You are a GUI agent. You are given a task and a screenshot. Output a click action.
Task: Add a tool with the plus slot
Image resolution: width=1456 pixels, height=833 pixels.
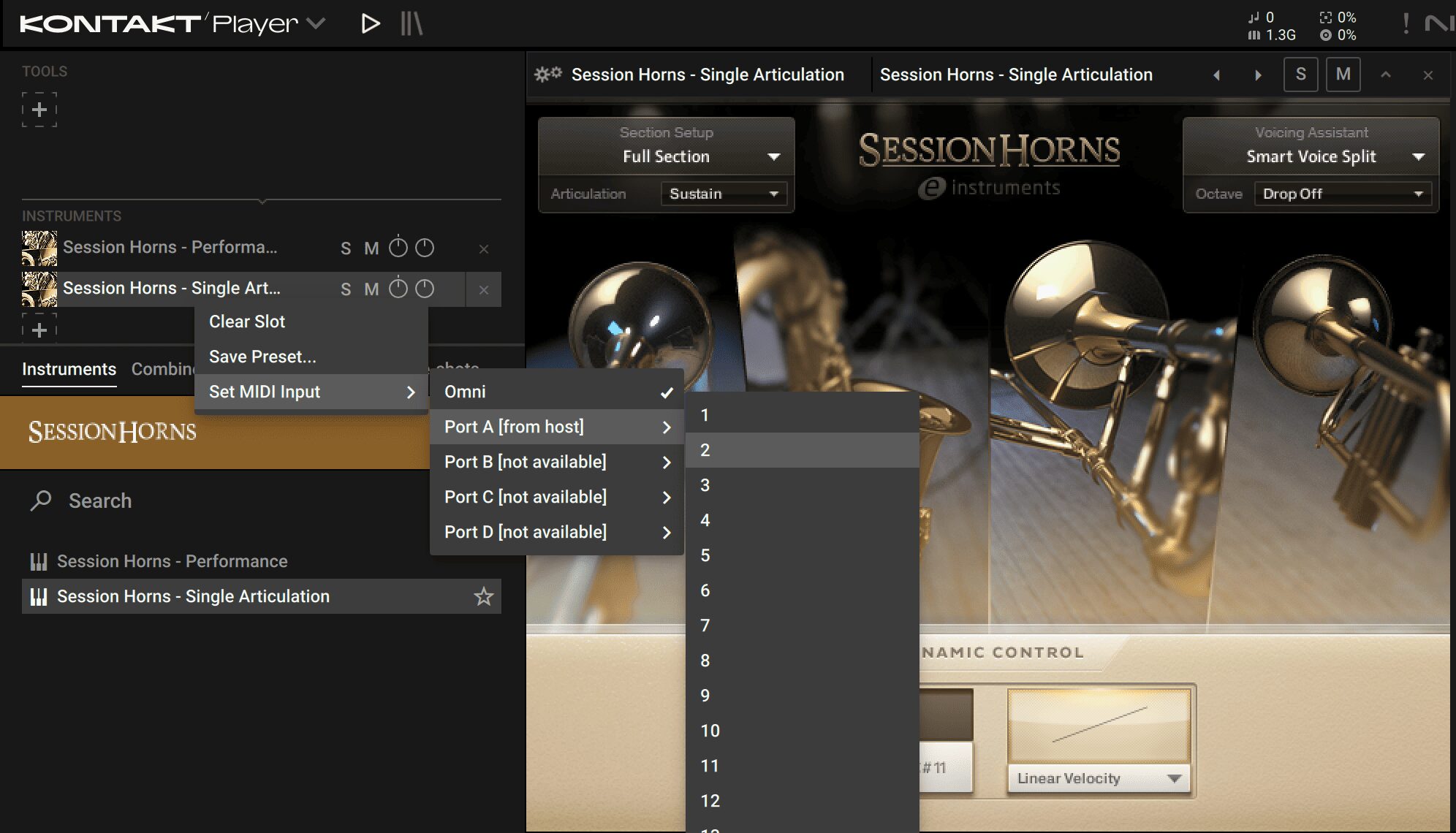39,110
